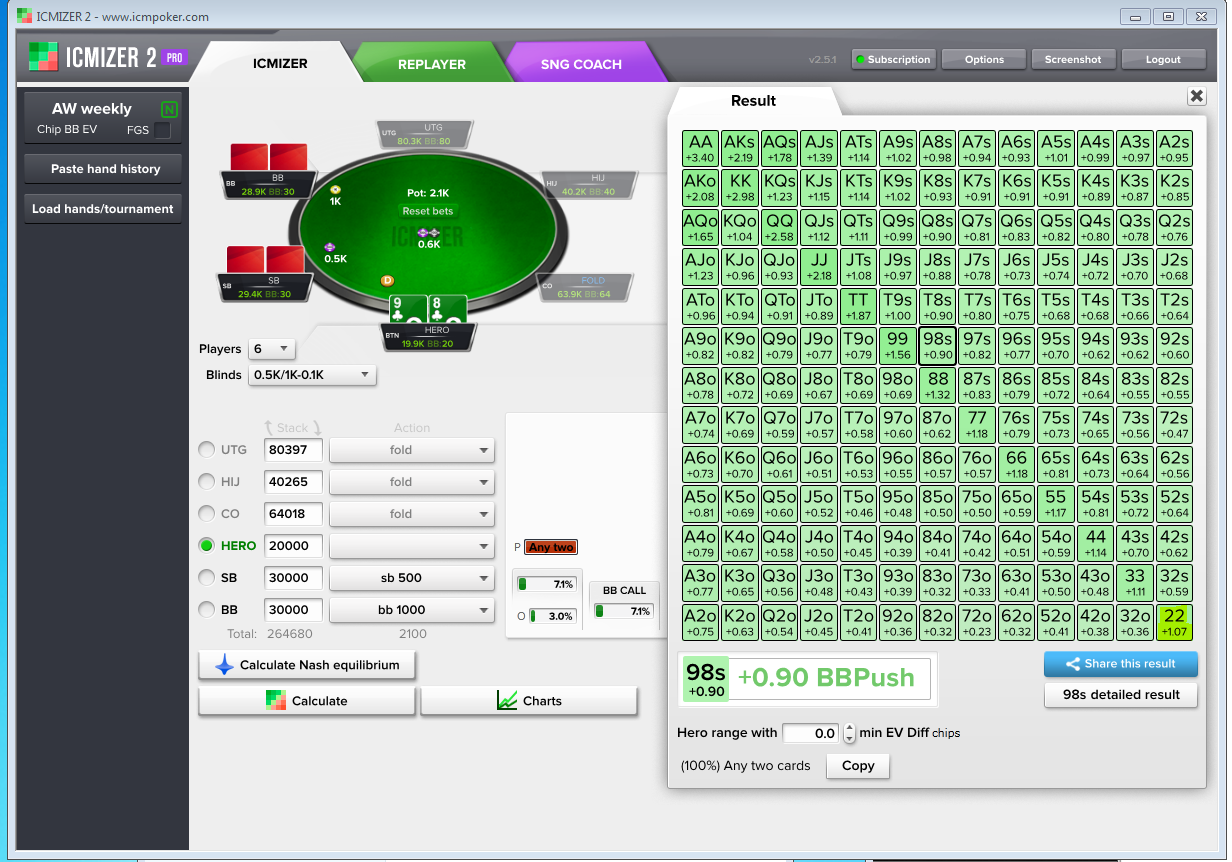The image size is (1232, 862).
Task: Click the green N icon on AW weekly
Action: pyautogui.click(x=169, y=109)
